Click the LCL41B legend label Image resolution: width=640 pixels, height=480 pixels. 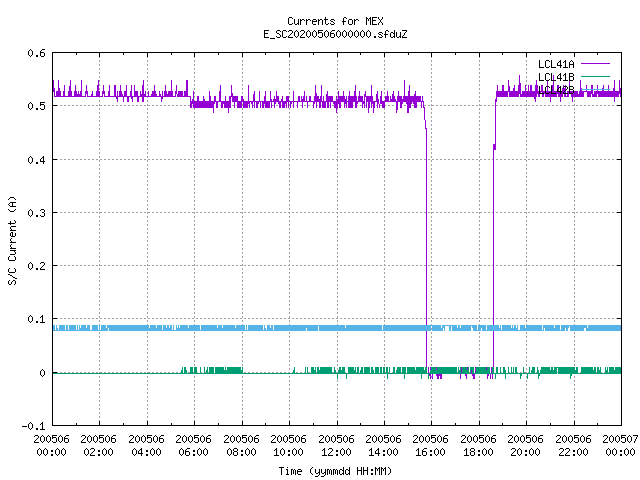click(x=556, y=77)
